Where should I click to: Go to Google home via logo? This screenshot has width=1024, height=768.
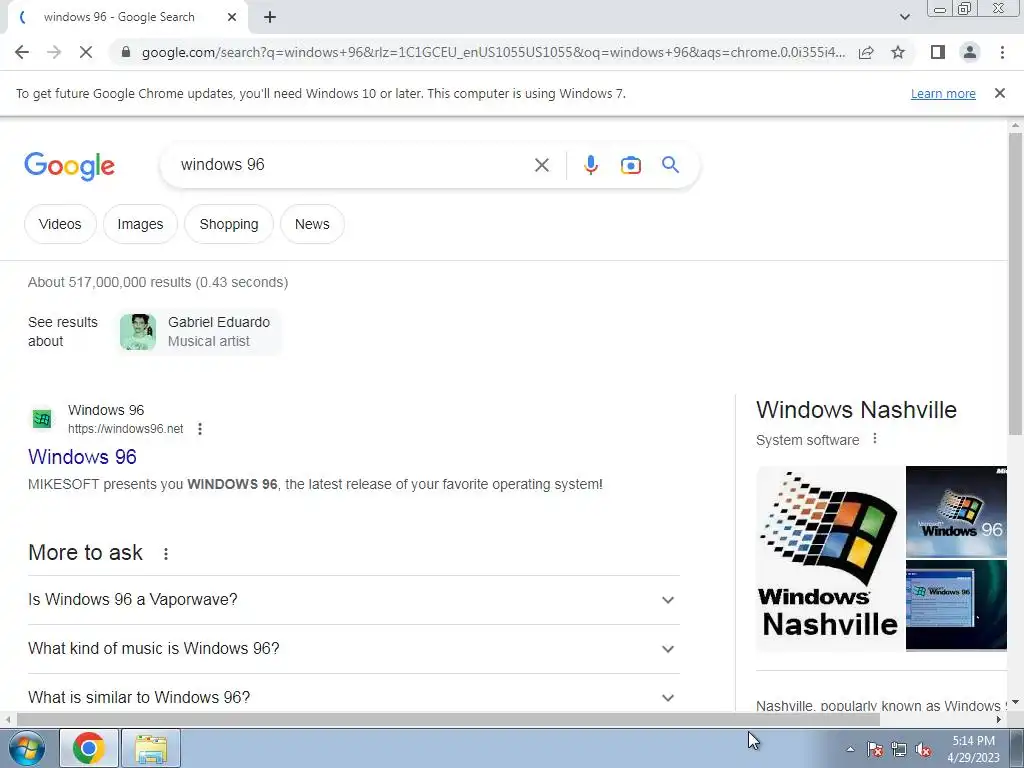pyautogui.click(x=69, y=166)
